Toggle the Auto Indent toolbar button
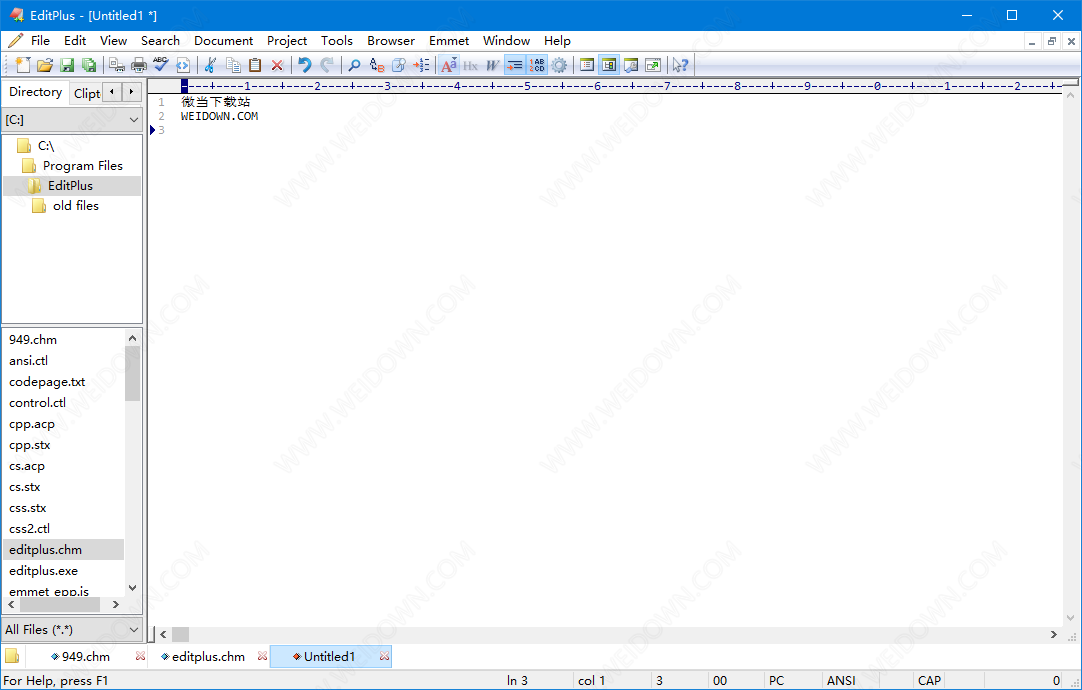This screenshot has width=1082, height=690. pyautogui.click(x=515, y=65)
